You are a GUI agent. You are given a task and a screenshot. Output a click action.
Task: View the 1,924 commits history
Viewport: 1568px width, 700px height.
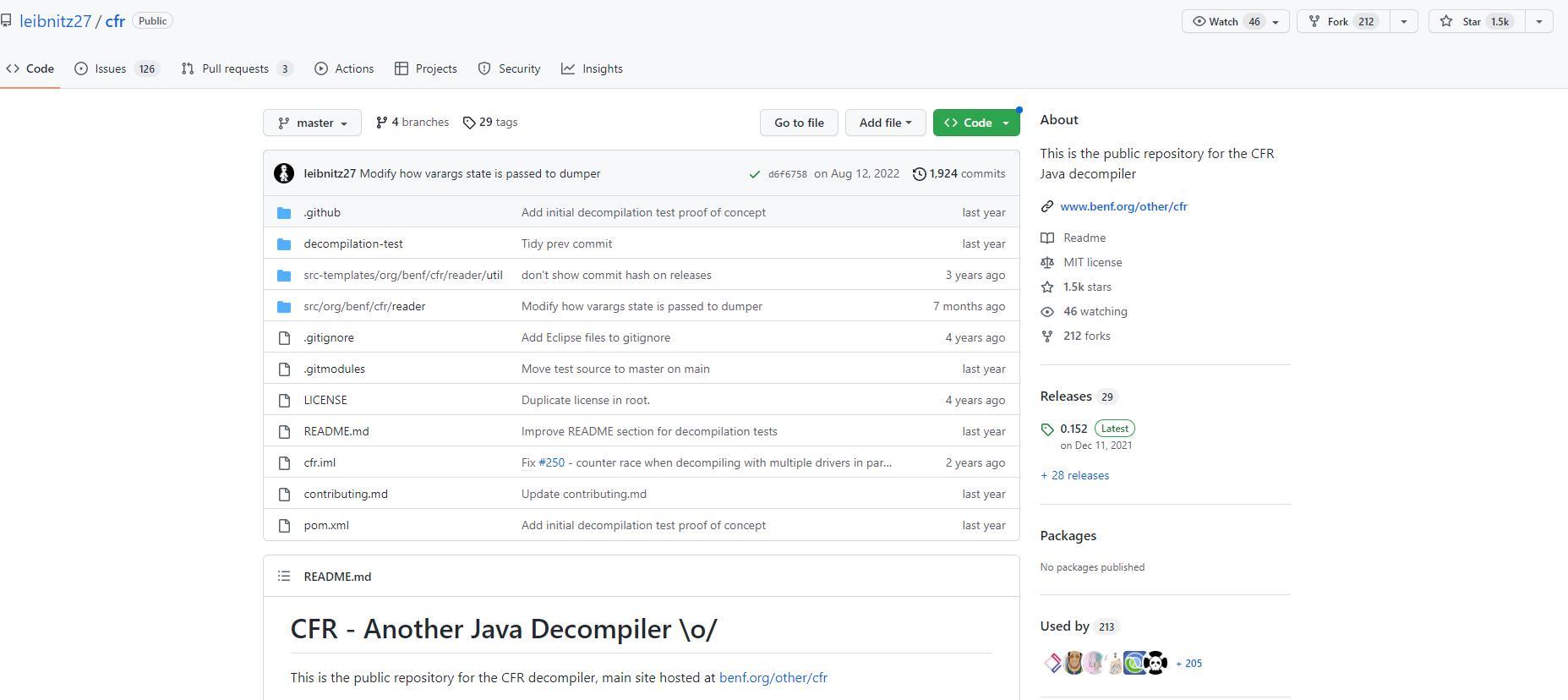point(959,173)
